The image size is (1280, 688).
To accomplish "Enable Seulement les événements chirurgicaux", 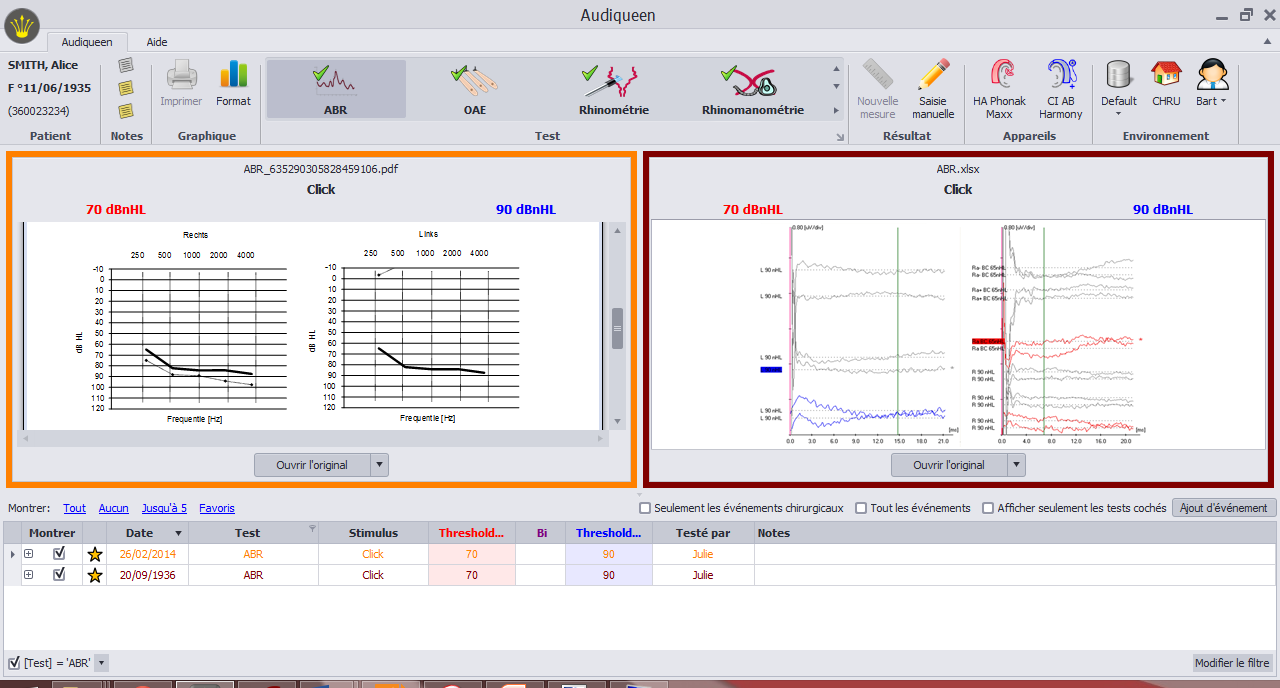I will pyautogui.click(x=644, y=508).
